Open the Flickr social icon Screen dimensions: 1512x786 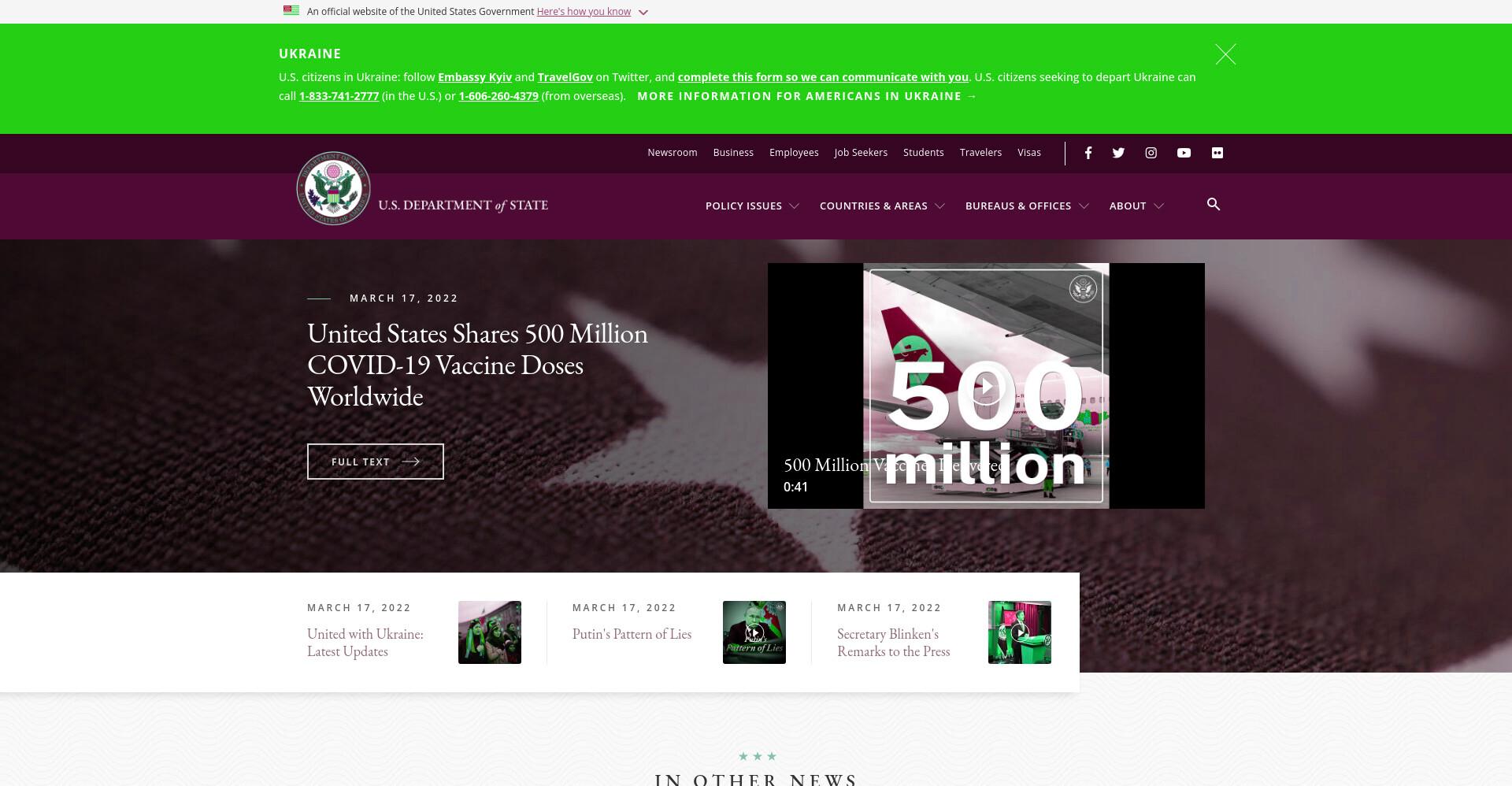pyautogui.click(x=1217, y=153)
